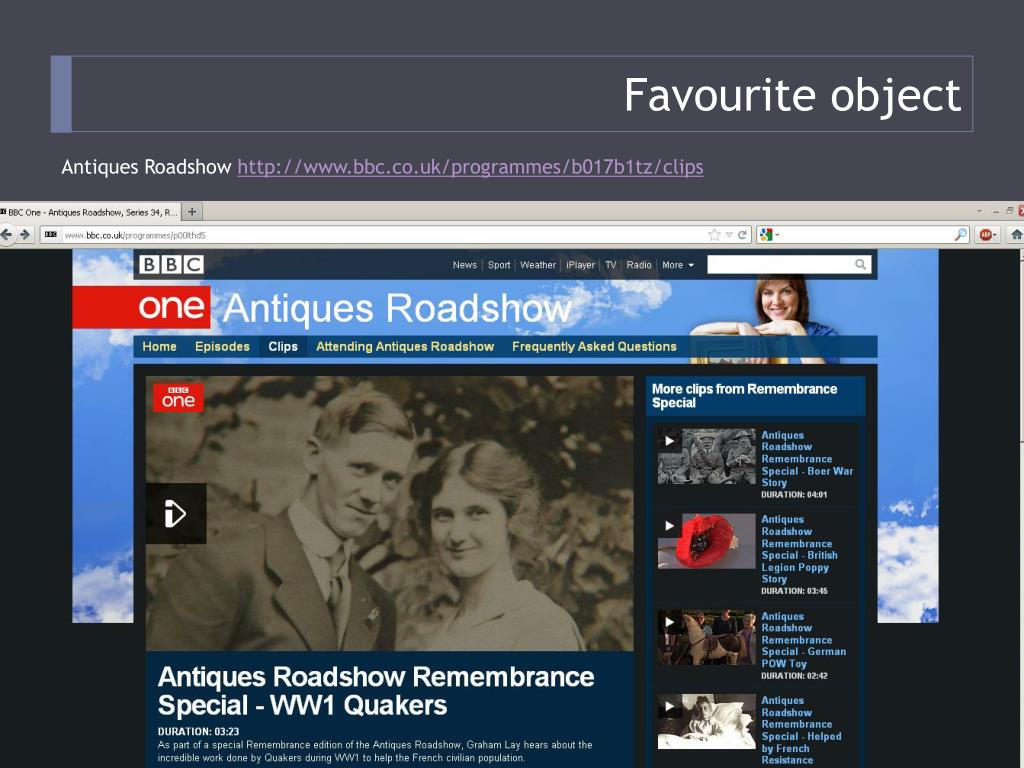
Task: Focus the browser Google search field
Action: click(x=867, y=234)
